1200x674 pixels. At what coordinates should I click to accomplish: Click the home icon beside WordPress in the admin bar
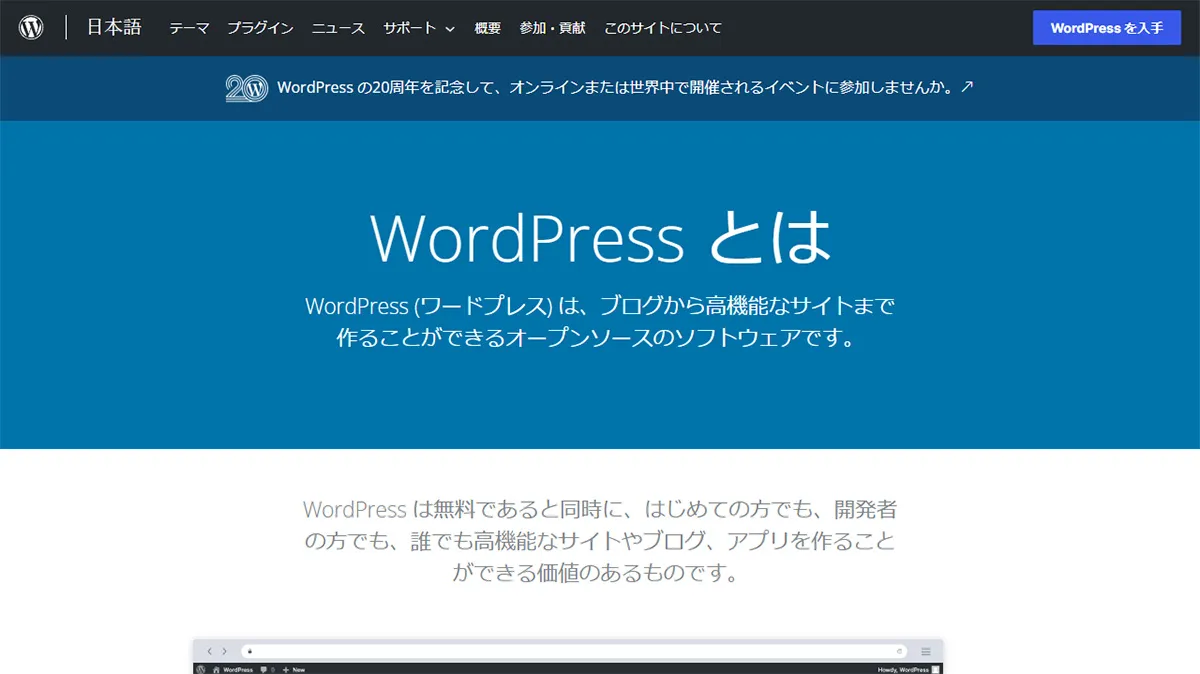(215, 669)
